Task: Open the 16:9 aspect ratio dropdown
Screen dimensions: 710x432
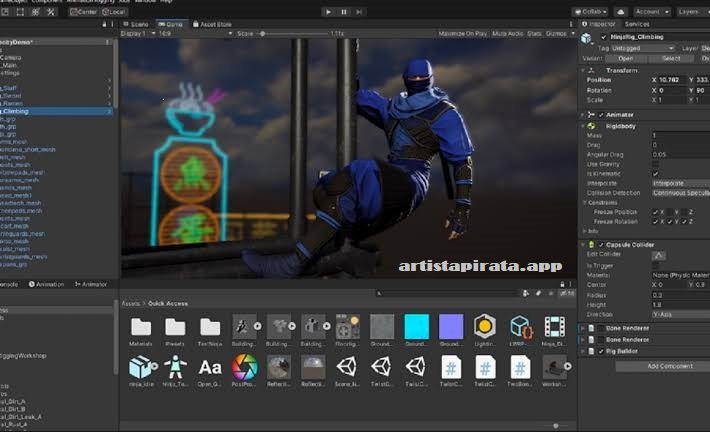Action: [196, 34]
